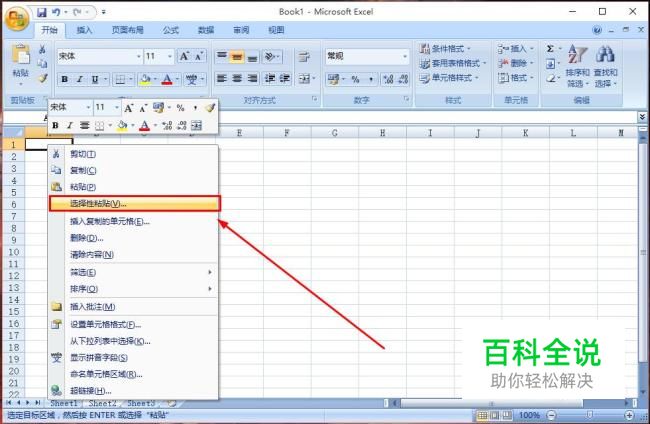The image size is (650, 424).
Task: Click the ribbon Align Text Left icon
Action: tap(222, 78)
